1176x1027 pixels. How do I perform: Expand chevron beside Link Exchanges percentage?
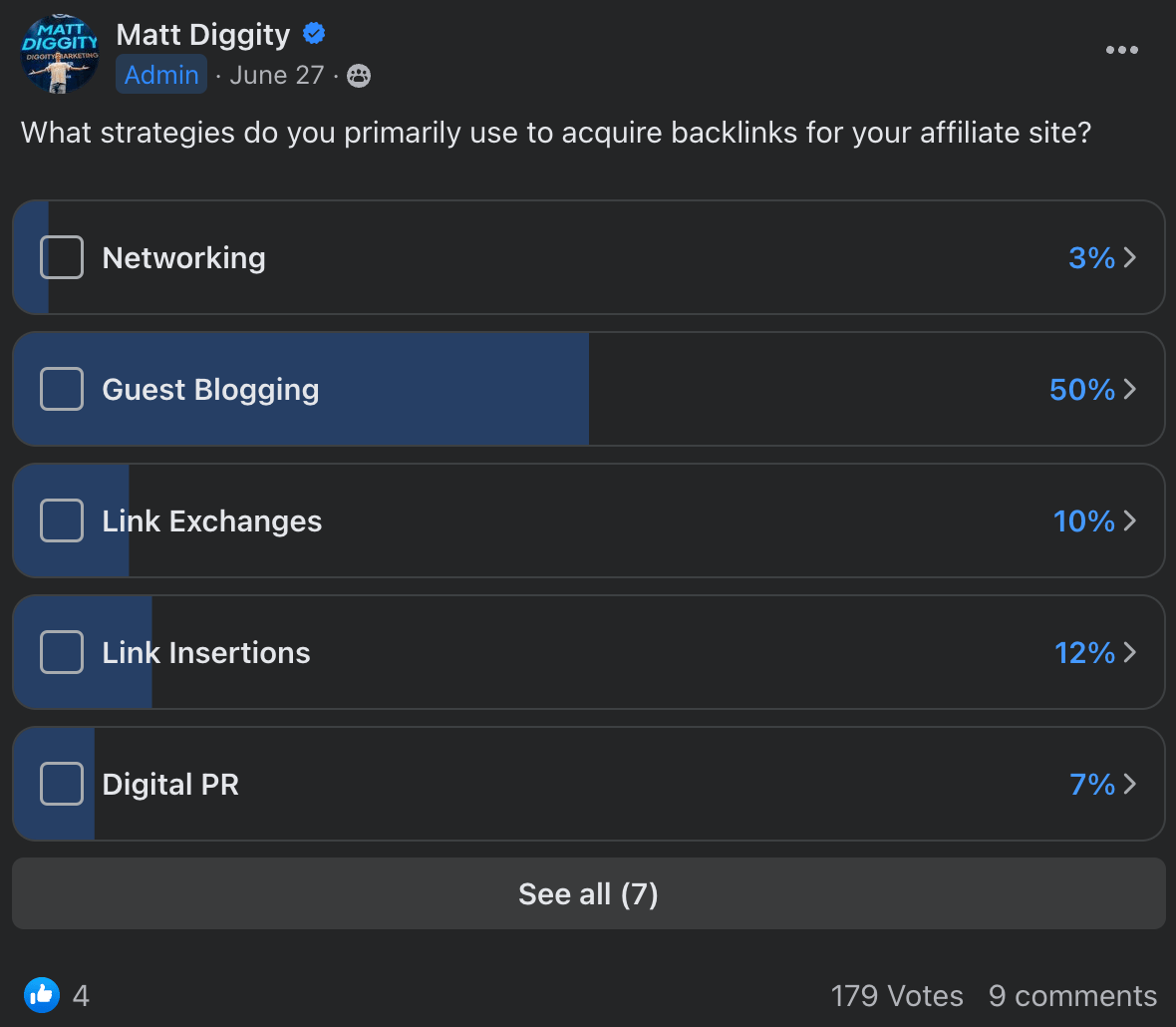(1131, 520)
